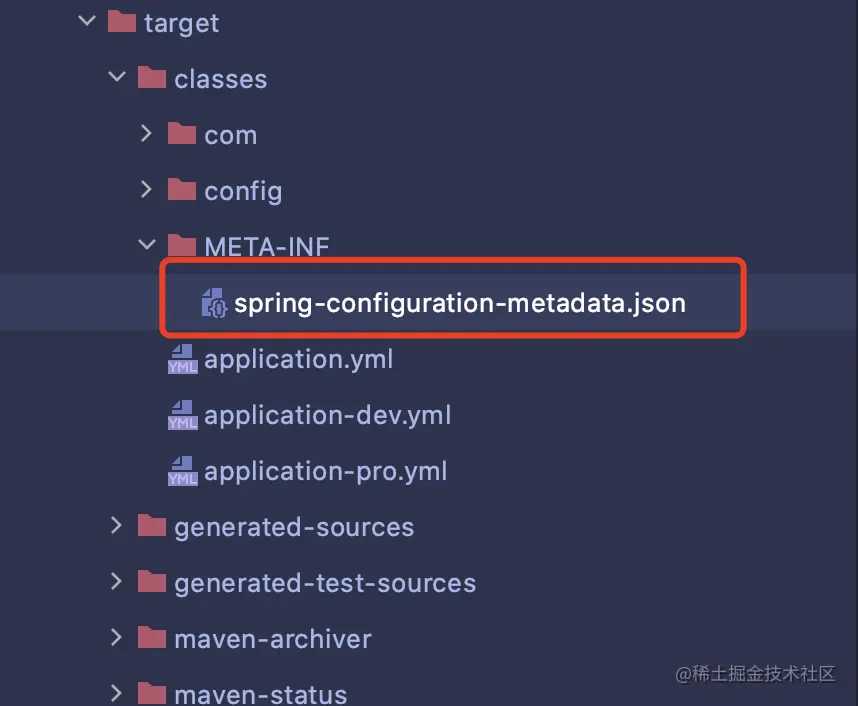
Task: Click the classes folder icon
Action: pos(152,78)
